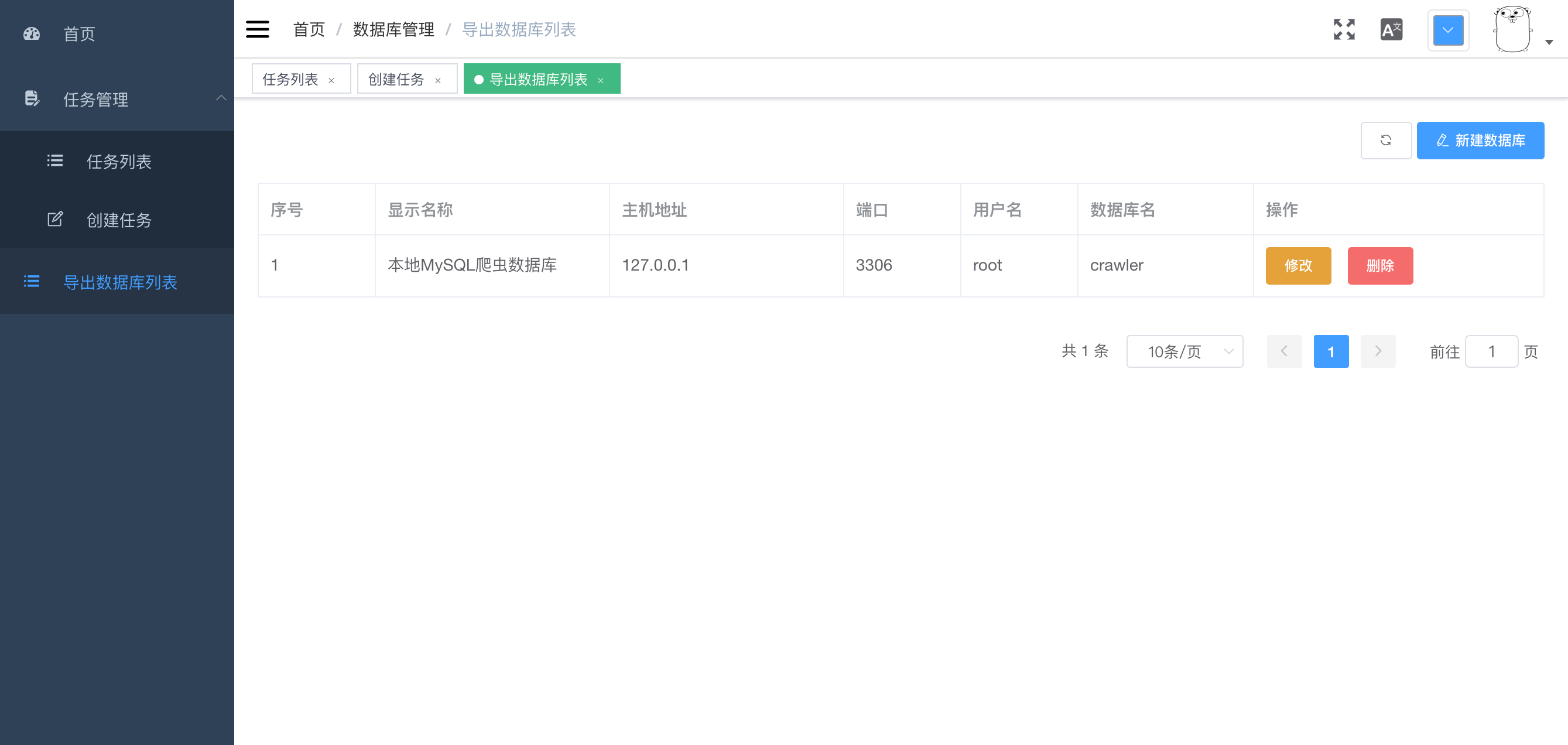Delete row with red 删除 button
Image resolution: width=1568 pixels, height=745 pixels.
1379,265
